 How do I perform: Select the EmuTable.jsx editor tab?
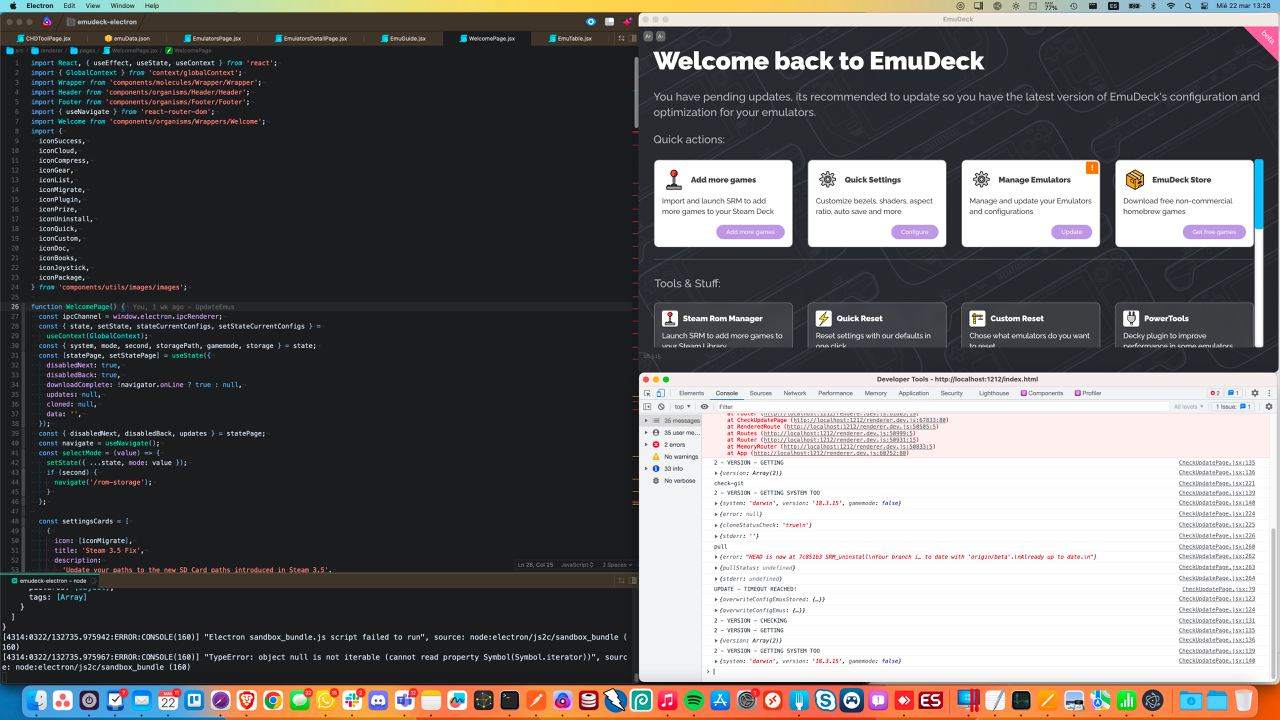coord(574,38)
